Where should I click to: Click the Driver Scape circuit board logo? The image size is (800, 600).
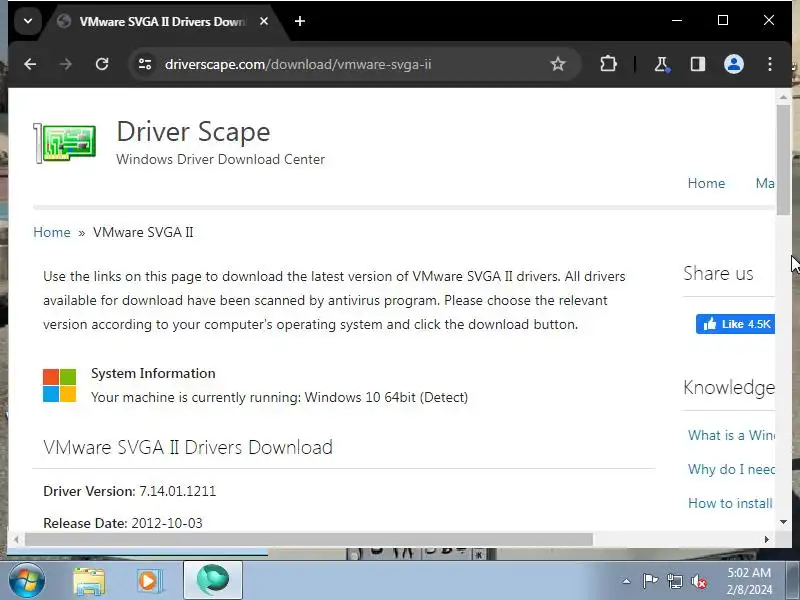point(65,143)
